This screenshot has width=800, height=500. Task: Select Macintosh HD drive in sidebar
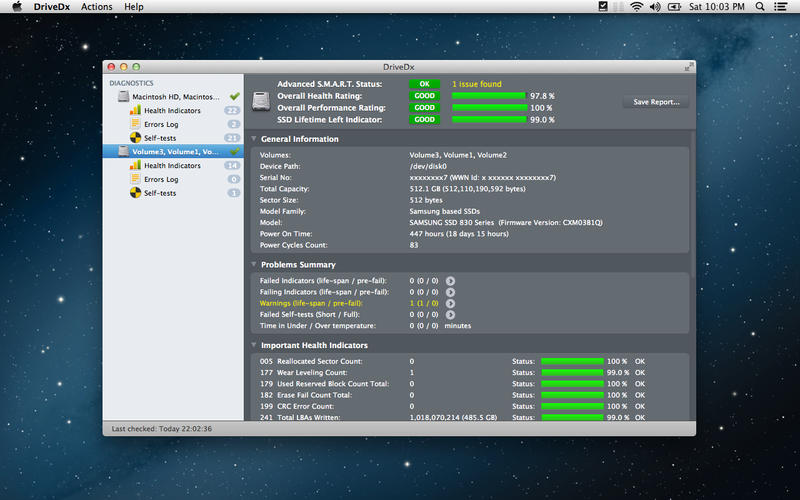(x=173, y=96)
